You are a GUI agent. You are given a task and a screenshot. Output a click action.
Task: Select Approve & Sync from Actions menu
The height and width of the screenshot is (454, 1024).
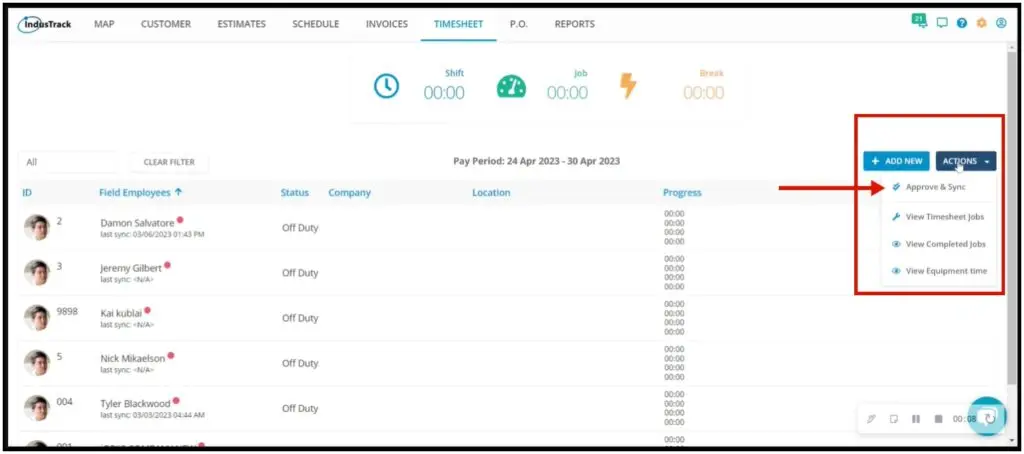[x=938, y=187]
